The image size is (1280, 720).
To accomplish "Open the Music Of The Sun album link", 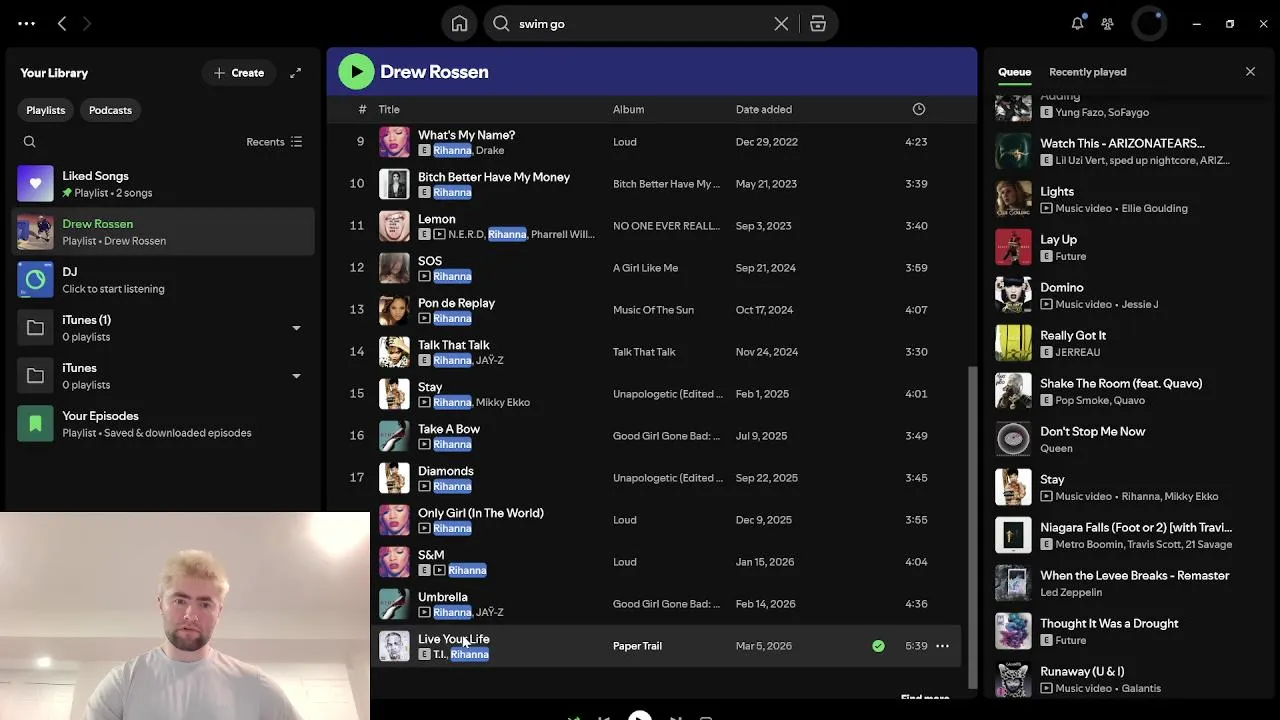I will coord(653,310).
